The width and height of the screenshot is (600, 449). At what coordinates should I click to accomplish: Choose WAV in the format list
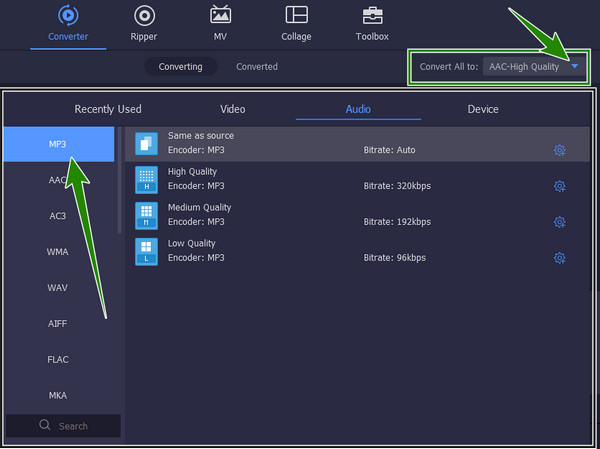(x=59, y=288)
